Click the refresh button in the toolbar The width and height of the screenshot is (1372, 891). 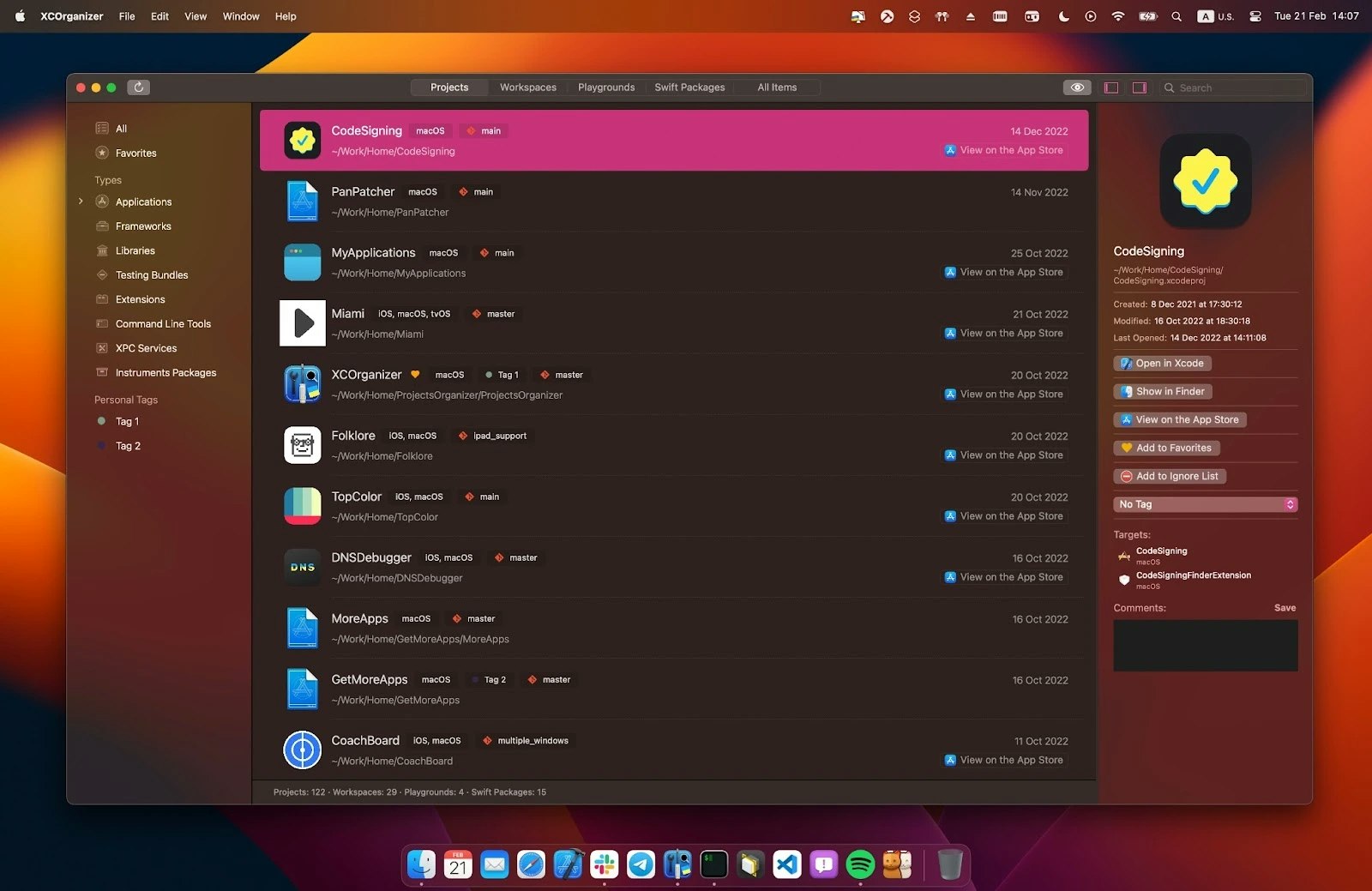point(138,87)
